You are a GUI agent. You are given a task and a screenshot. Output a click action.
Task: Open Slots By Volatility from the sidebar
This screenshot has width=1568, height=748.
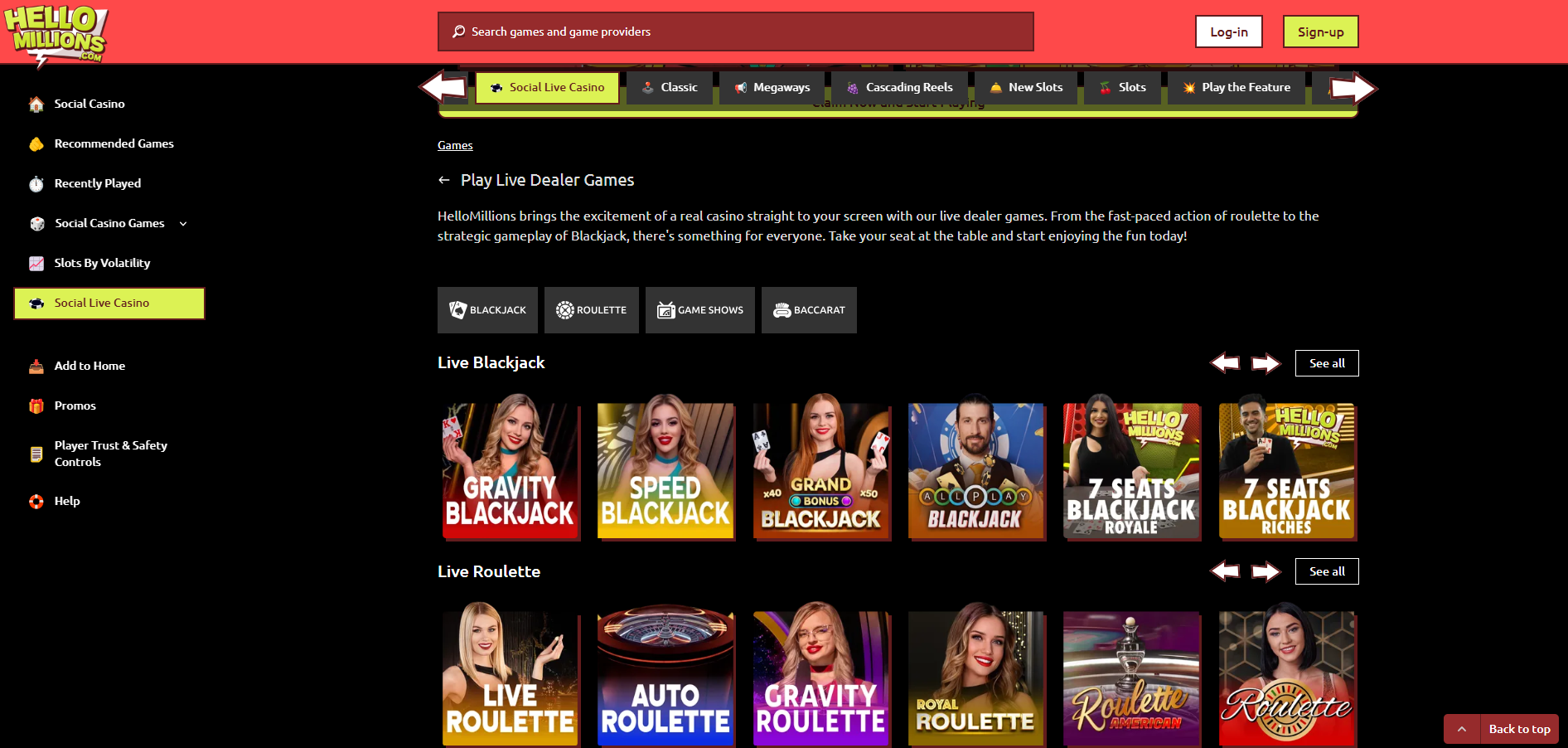101,263
